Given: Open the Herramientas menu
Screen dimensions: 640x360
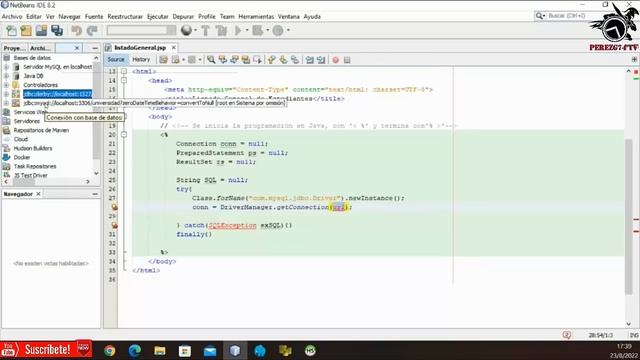Looking at the screenshot, I should (256, 16).
